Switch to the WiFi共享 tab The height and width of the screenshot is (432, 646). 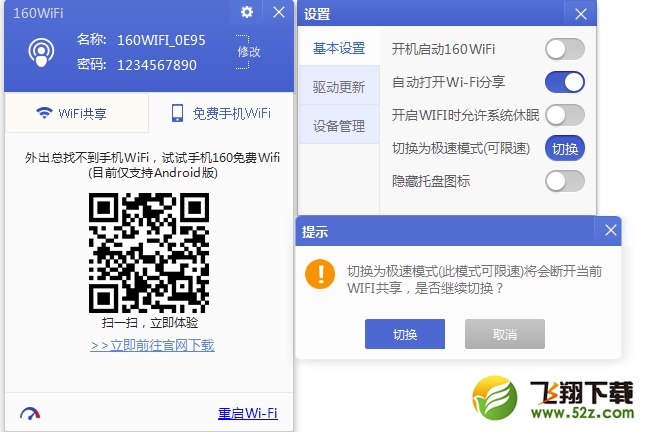(77, 113)
